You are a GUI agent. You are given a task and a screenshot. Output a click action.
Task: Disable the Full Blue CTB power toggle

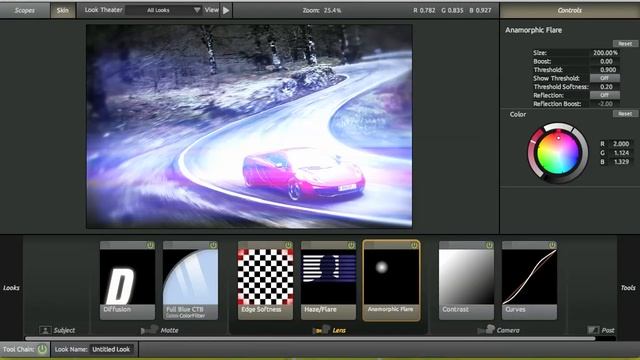click(x=213, y=245)
